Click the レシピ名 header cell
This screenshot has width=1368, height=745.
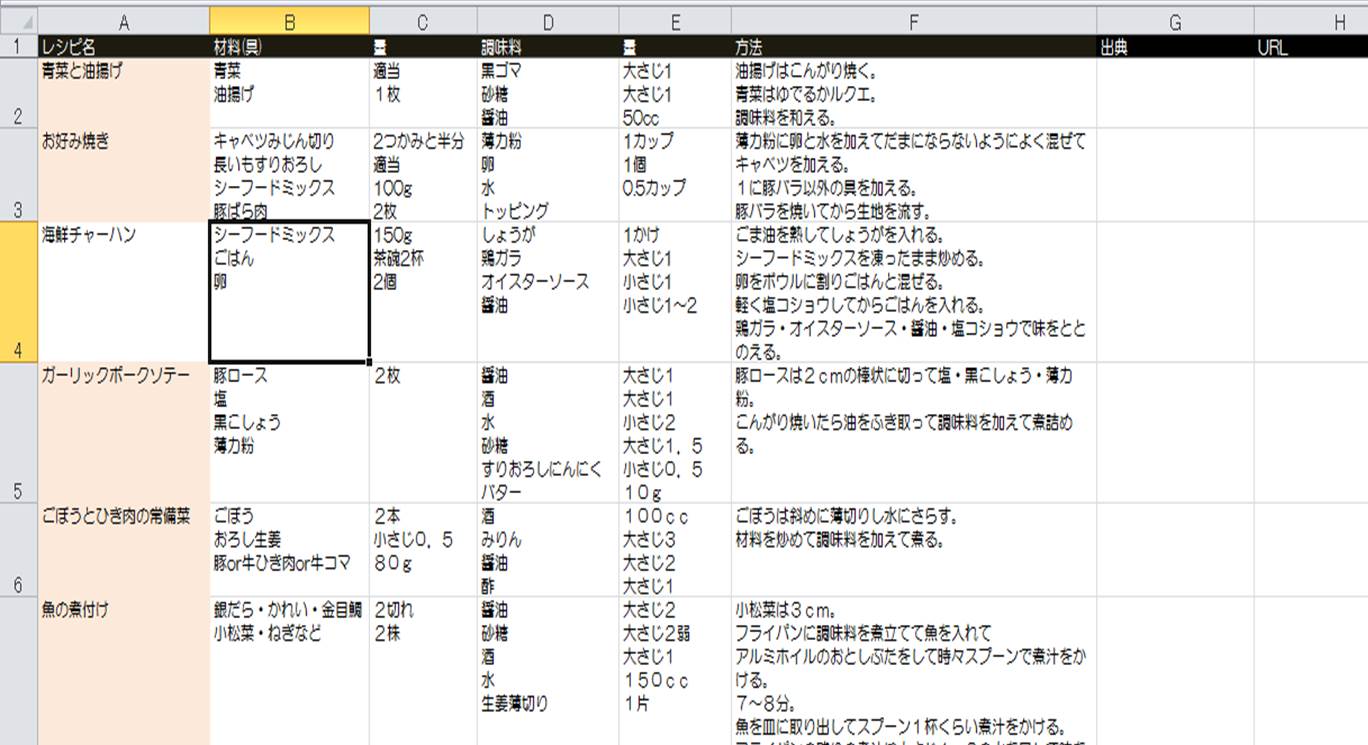click(x=123, y=47)
